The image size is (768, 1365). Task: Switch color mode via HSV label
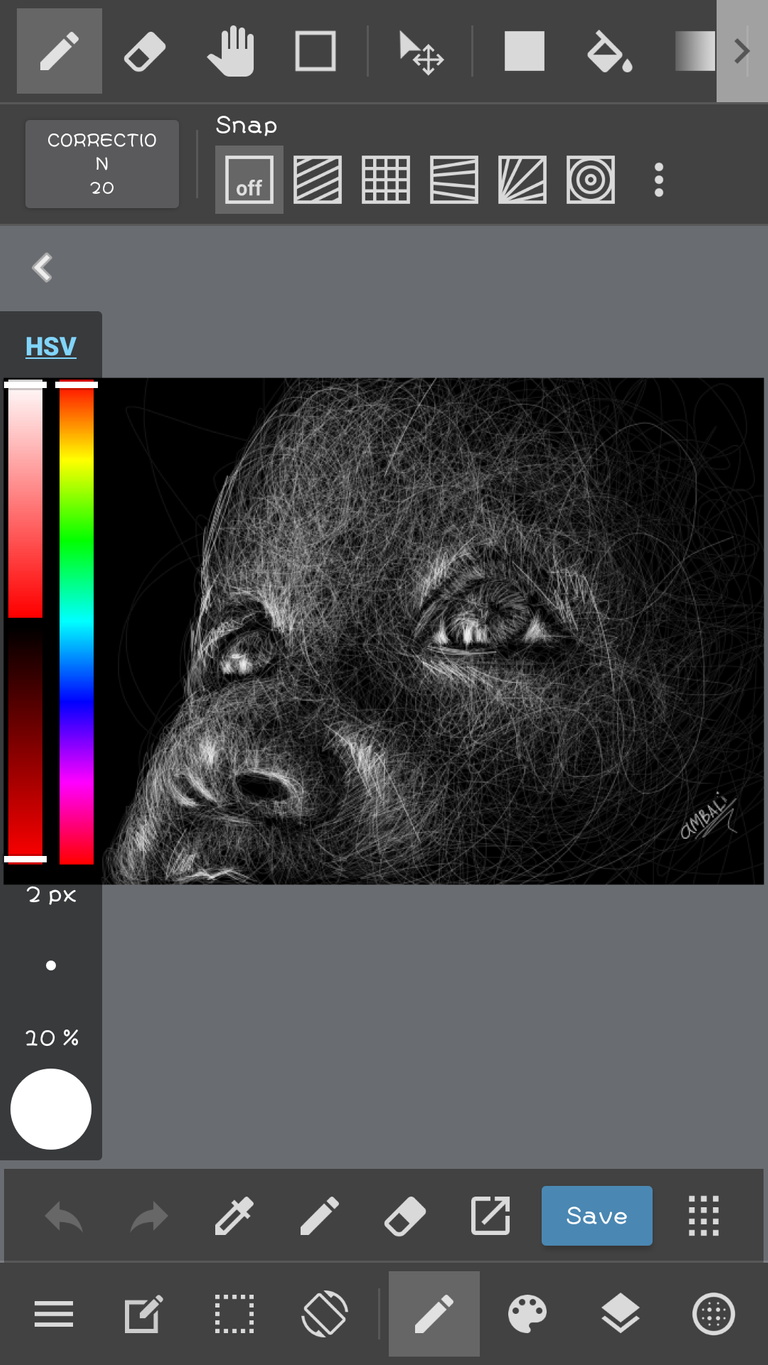tap(51, 346)
